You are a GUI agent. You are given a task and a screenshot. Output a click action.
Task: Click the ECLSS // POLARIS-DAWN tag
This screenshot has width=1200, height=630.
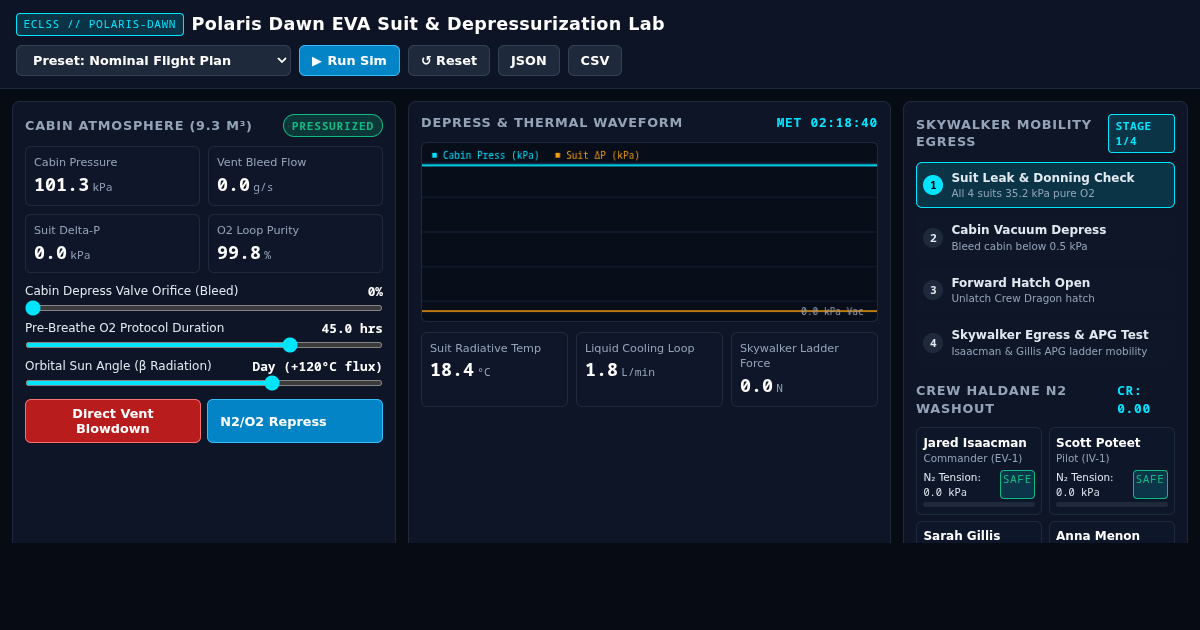(100, 24)
